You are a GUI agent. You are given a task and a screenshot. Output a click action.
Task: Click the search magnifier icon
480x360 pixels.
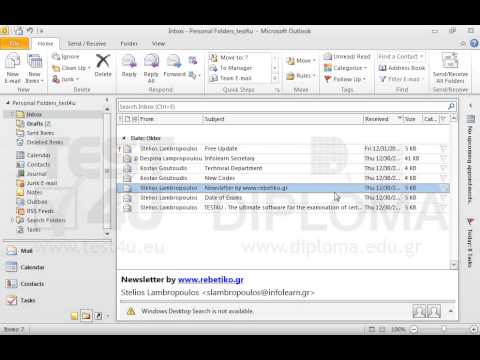tap(451, 106)
